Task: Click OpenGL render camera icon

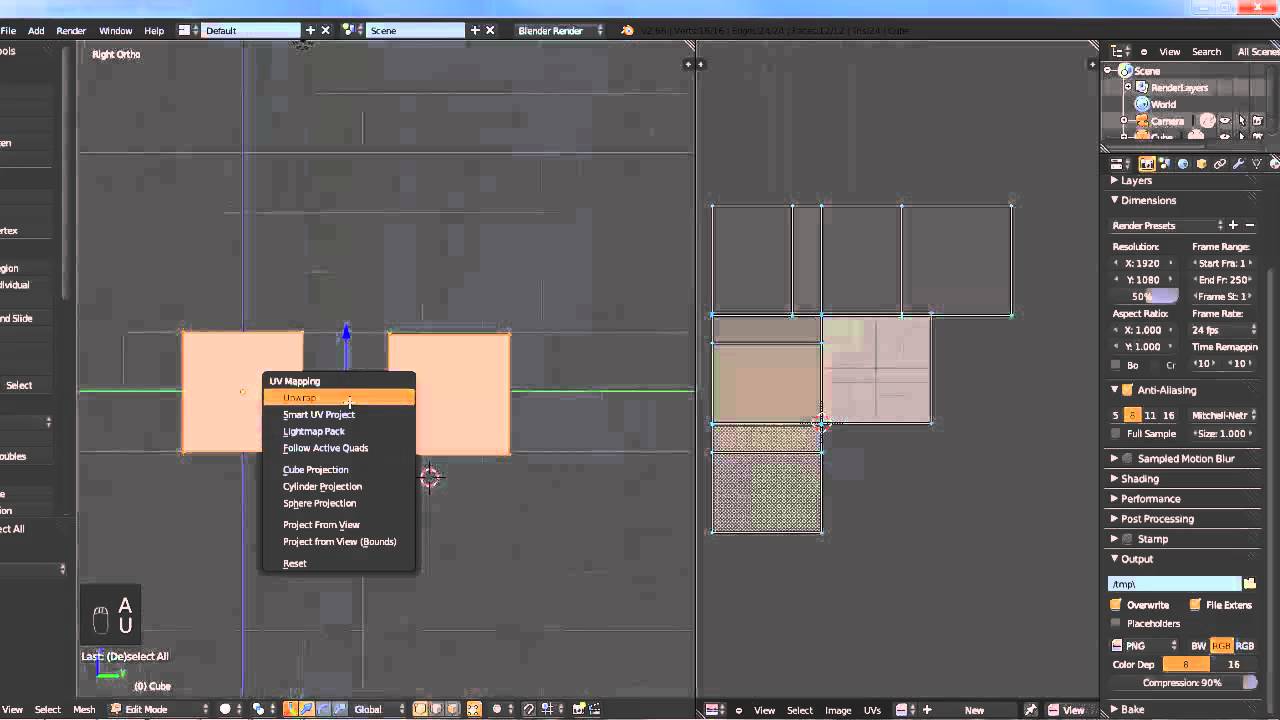Action: click(580, 710)
